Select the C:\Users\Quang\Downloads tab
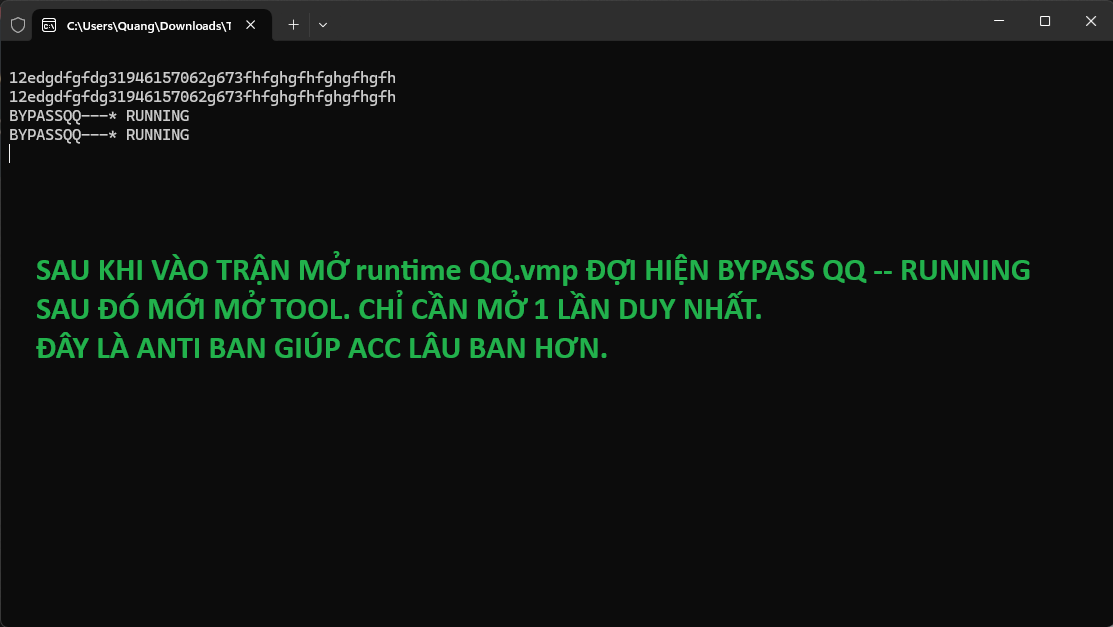 click(x=152, y=26)
